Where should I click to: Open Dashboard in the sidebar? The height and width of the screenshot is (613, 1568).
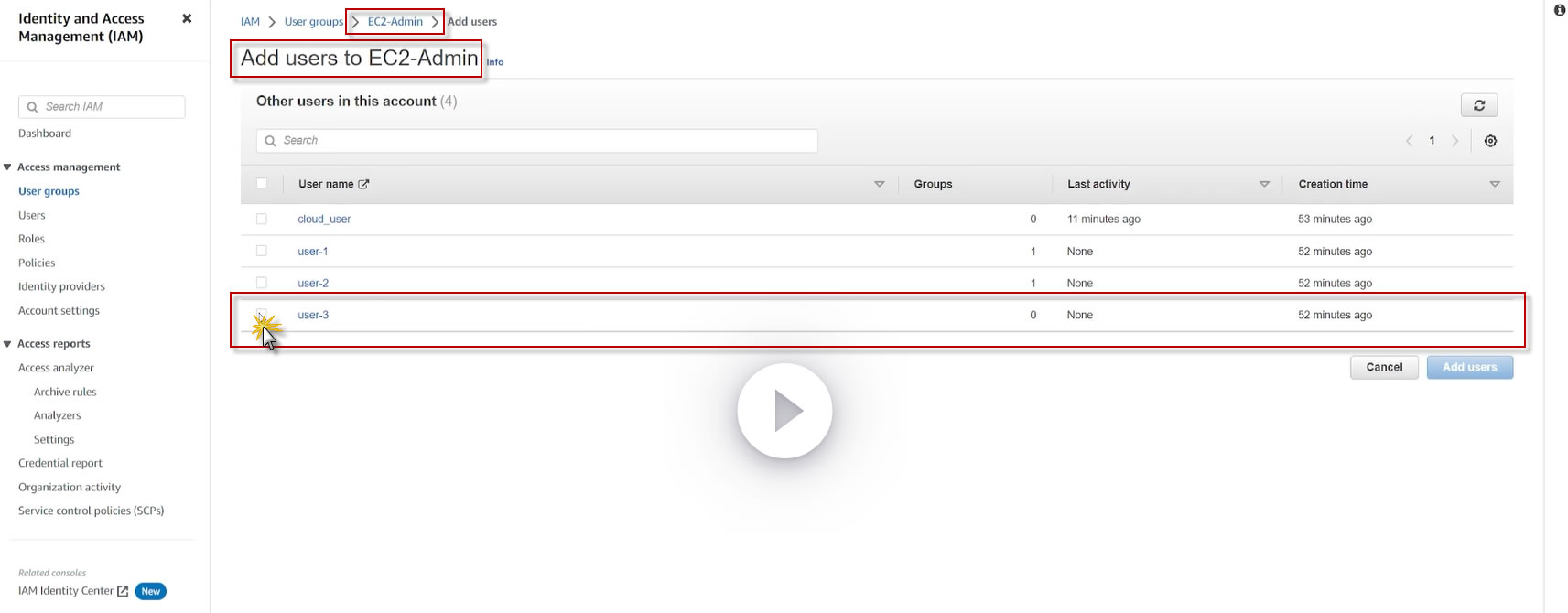(45, 134)
